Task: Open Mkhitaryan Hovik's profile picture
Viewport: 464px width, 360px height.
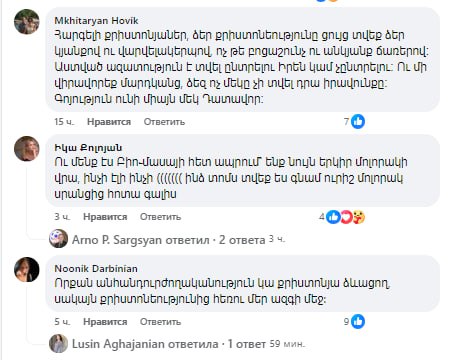Action: 27,22
